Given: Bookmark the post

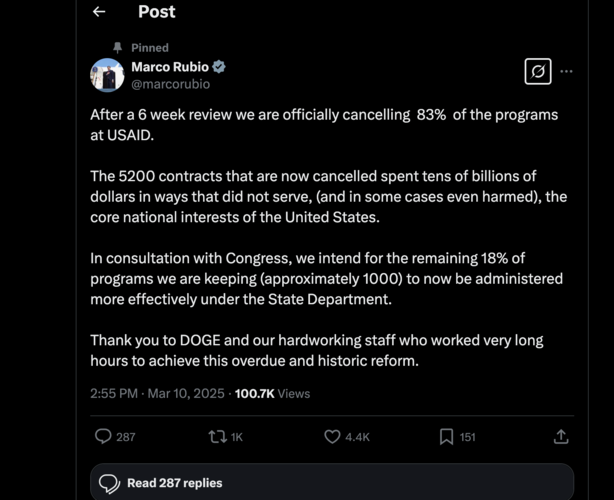Looking at the screenshot, I should 447,436.
